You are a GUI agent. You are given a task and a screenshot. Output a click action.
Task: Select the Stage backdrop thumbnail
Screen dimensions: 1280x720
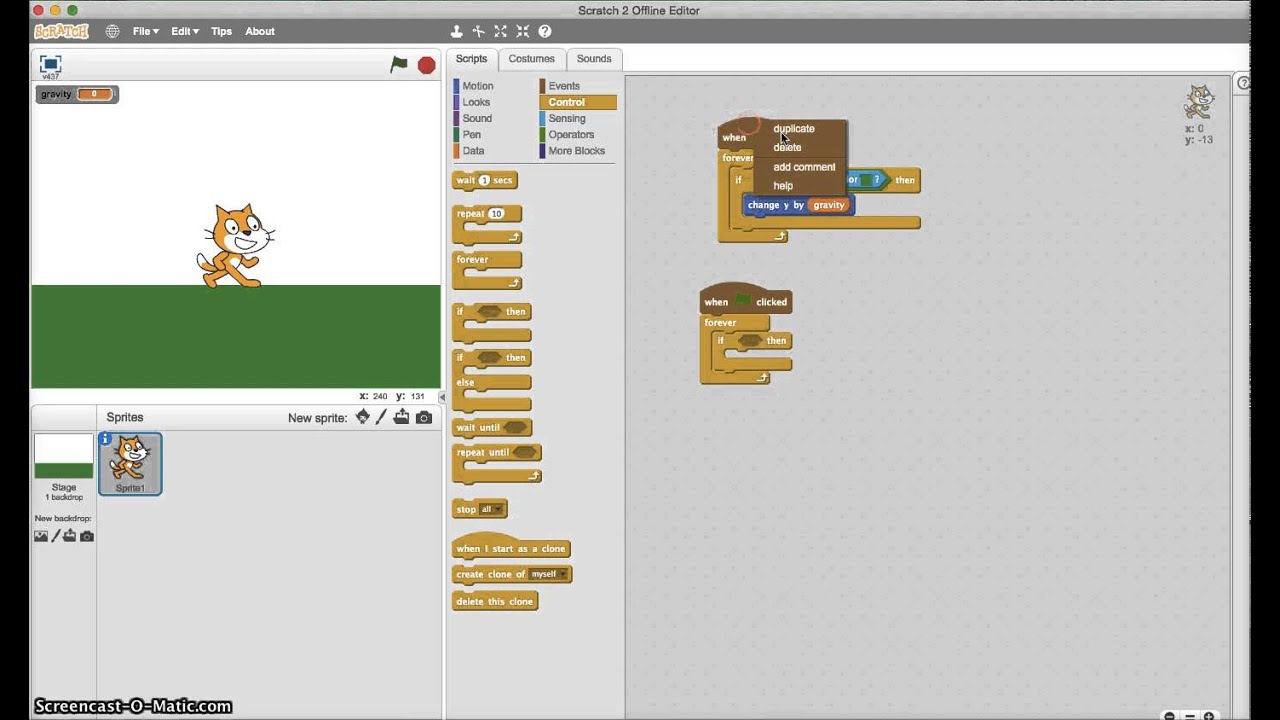point(63,456)
